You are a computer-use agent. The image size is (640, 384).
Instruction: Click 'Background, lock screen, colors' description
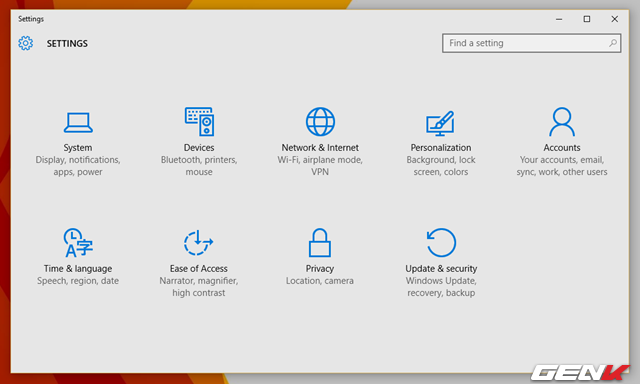point(441,166)
